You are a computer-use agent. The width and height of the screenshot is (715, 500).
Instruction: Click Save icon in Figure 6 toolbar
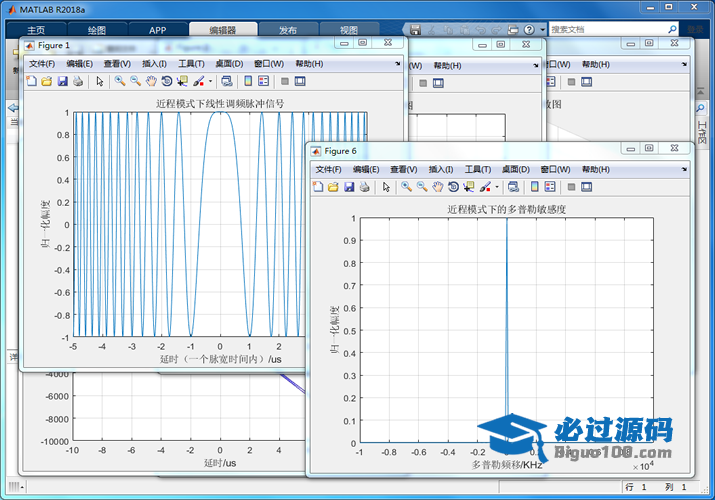point(349,186)
